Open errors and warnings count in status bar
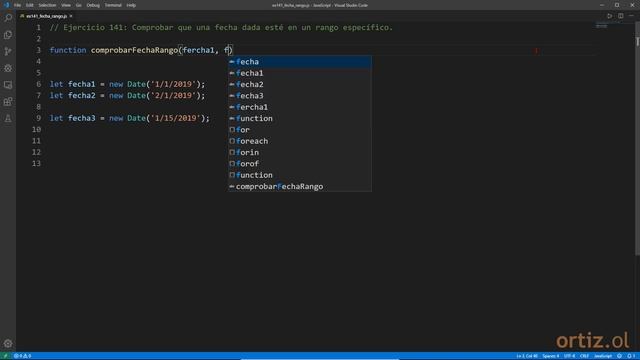 coord(22,356)
